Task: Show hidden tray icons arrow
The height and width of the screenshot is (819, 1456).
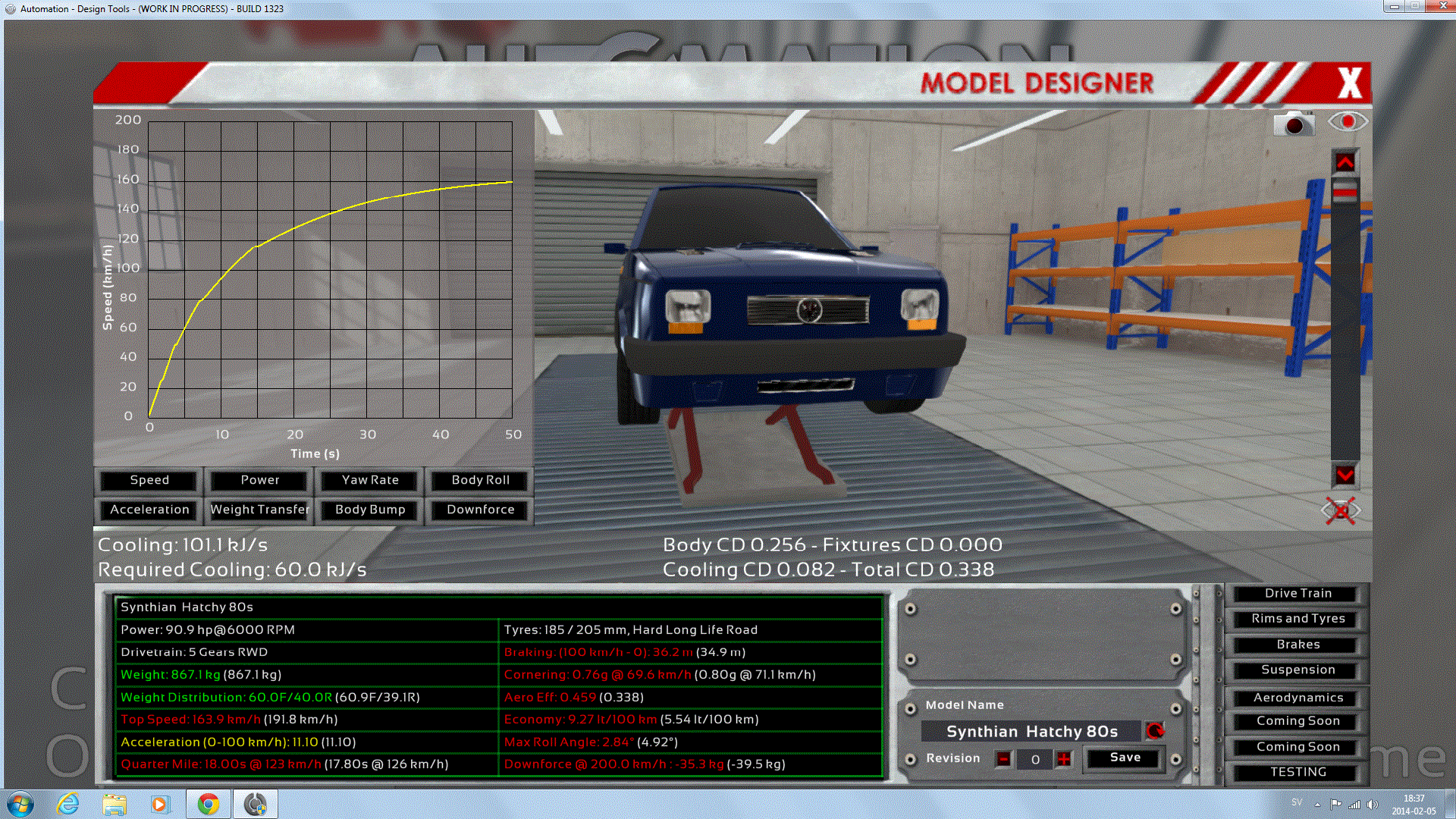Action: (1317, 805)
